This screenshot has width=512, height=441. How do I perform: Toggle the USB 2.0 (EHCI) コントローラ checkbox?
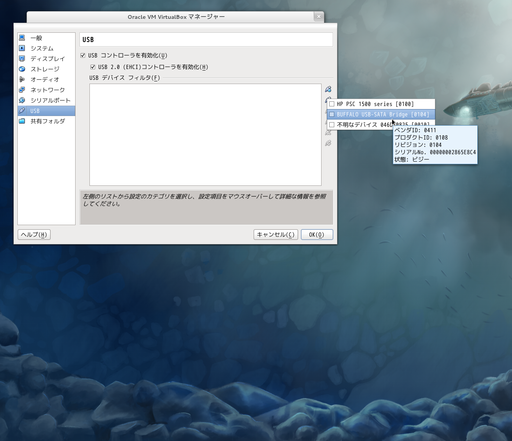pyautogui.click(x=93, y=67)
